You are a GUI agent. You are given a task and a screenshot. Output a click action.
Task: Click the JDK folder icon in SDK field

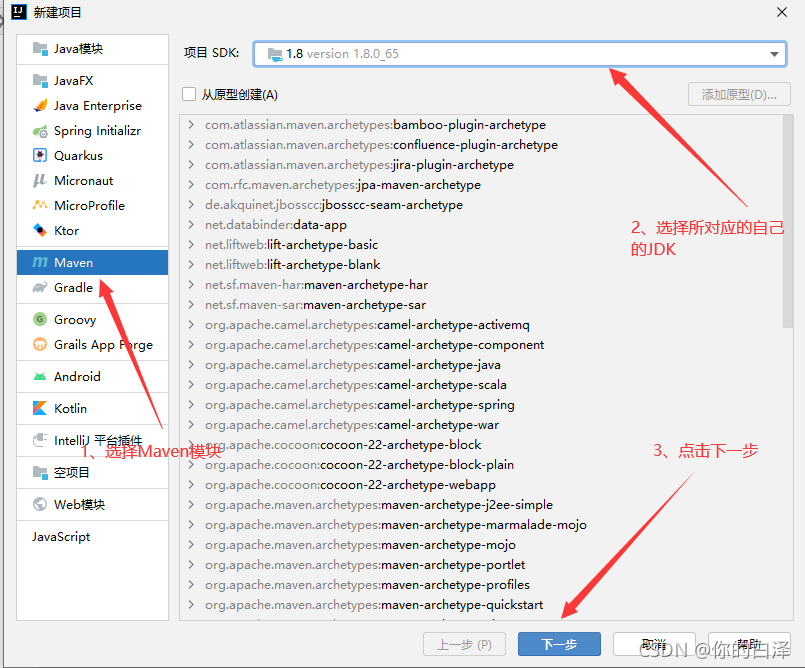click(275, 54)
